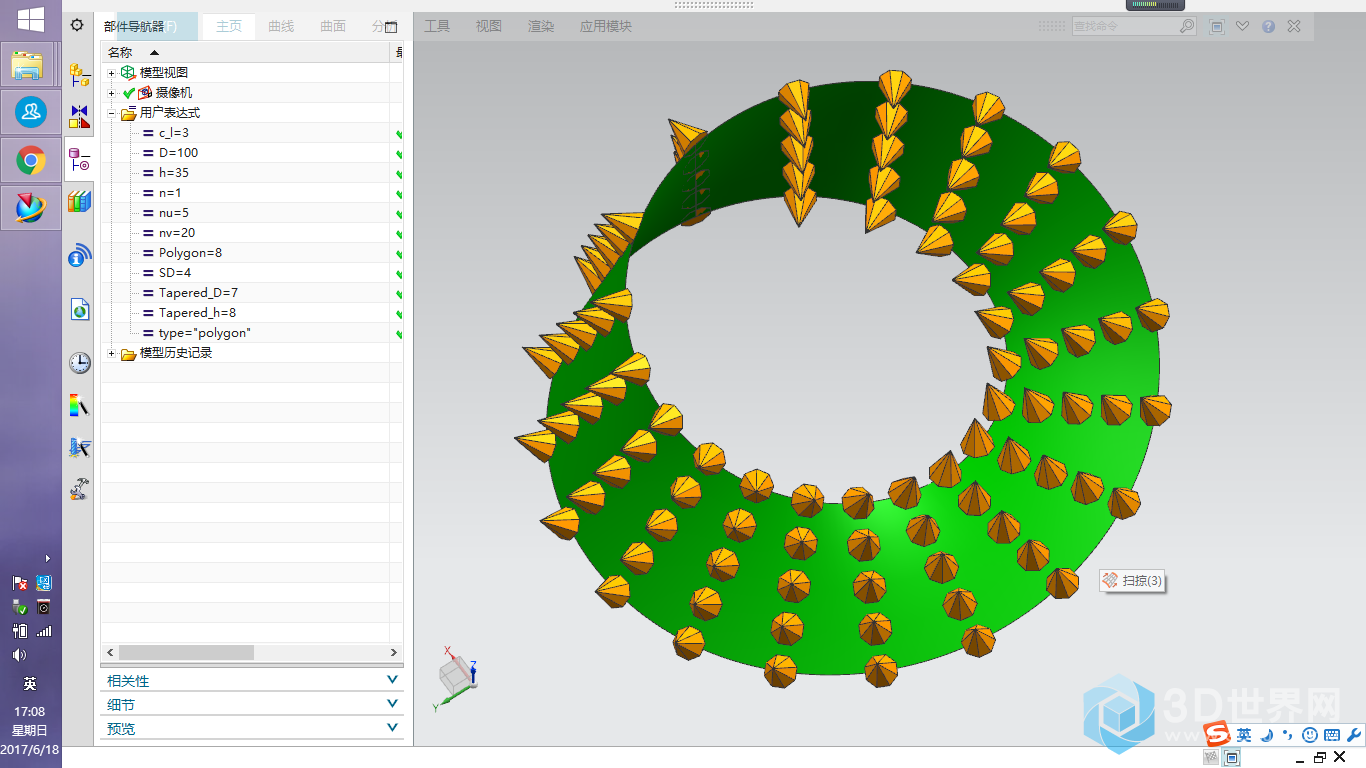Image resolution: width=1366 pixels, height=768 pixels.
Task: Toggle the green check beside Cameras
Action: tap(129, 93)
